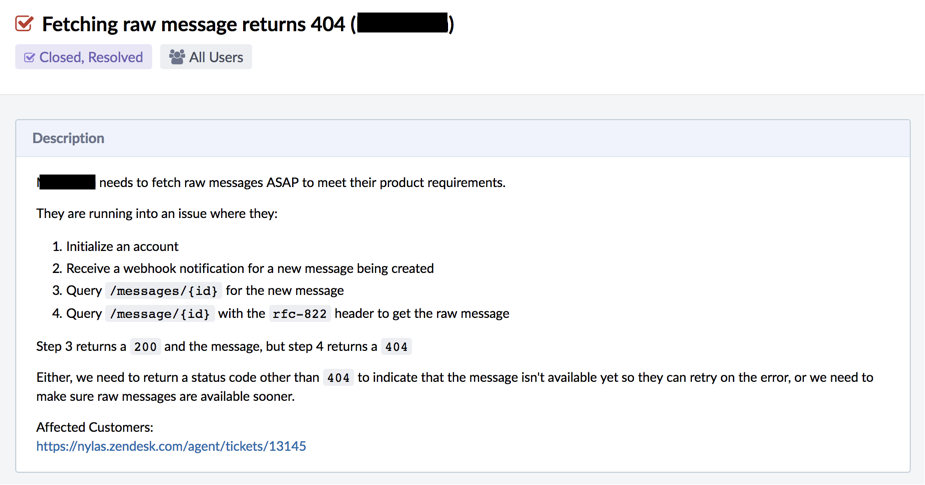925x485 pixels.
Task: Open the nylas.zendesk.com ticket 13145 link
Action: point(171,446)
